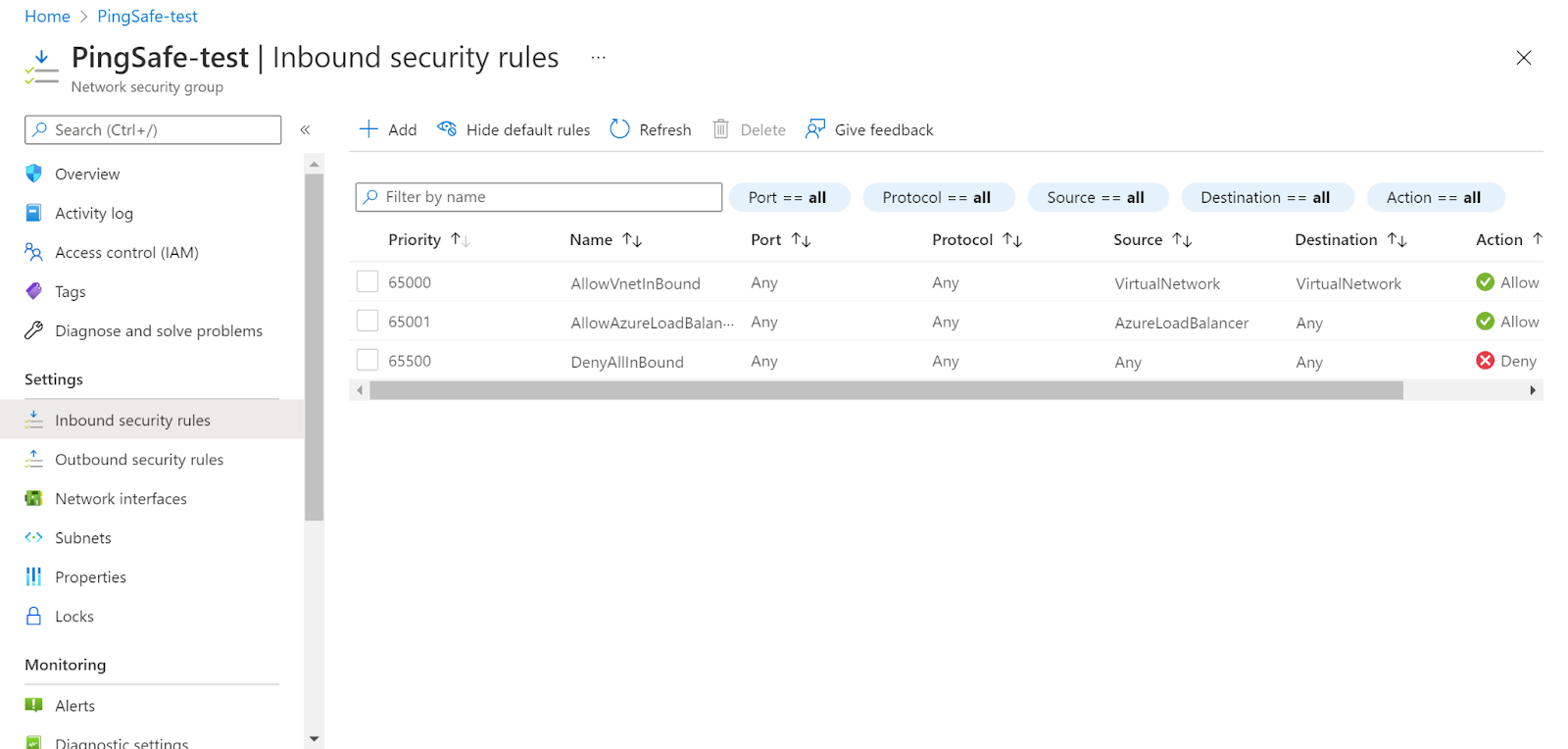The height and width of the screenshot is (749, 1568).
Task: Open the Port == all filter
Action: click(x=788, y=197)
